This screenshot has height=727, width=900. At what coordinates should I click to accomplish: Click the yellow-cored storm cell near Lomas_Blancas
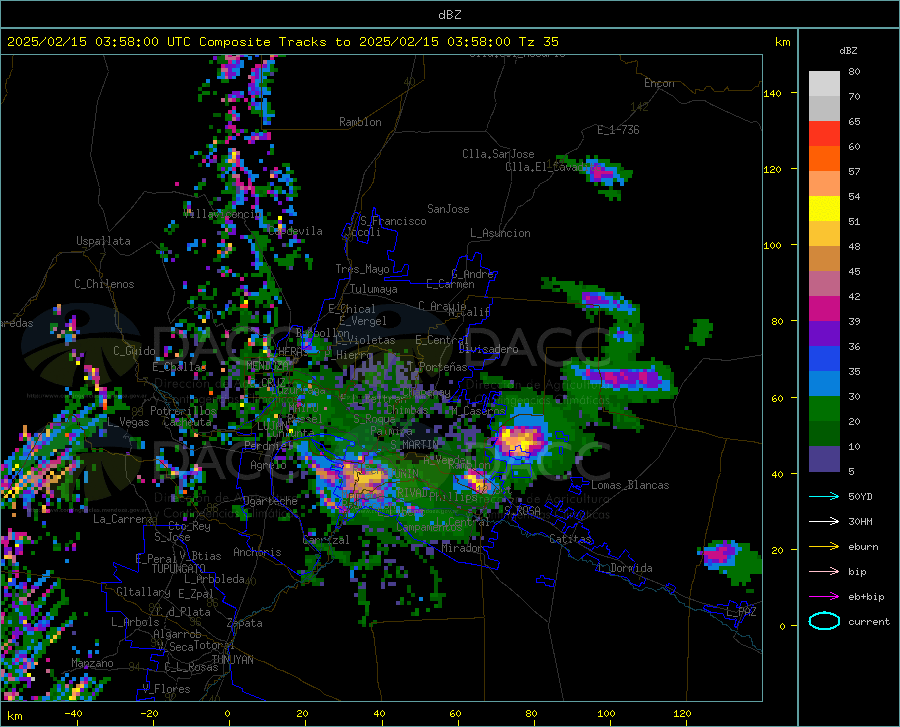pyautogui.click(x=521, y=440)
